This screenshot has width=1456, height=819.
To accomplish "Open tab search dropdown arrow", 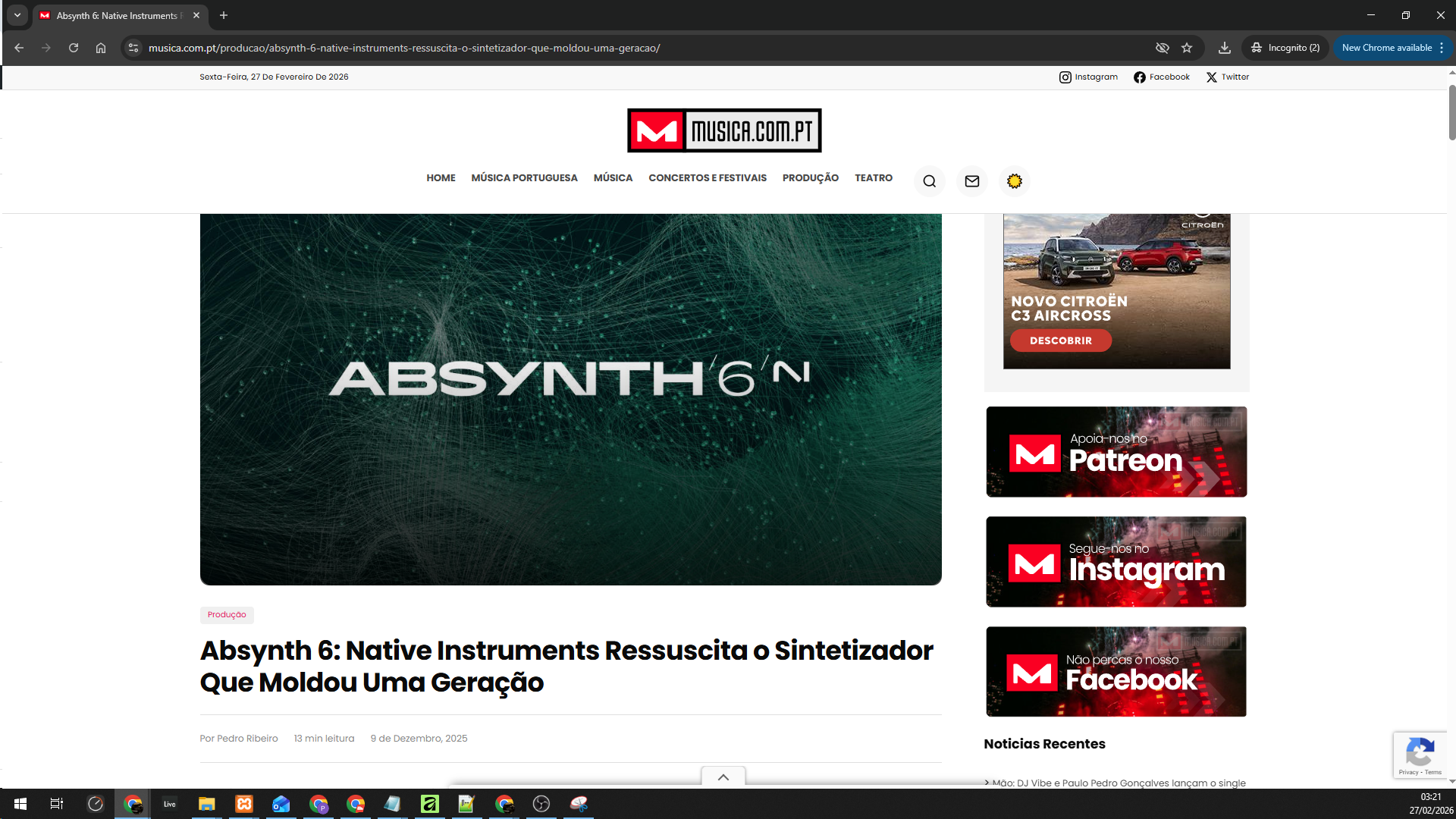I will (x=17, y=15).
